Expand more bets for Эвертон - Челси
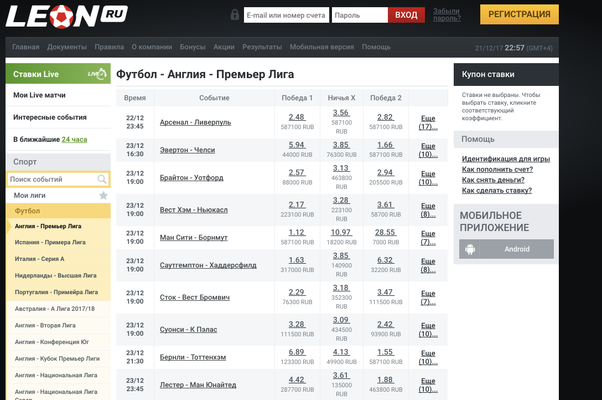The height and width of the screenshot is (400, 602). pyautogui.click(x=427, y=150)
